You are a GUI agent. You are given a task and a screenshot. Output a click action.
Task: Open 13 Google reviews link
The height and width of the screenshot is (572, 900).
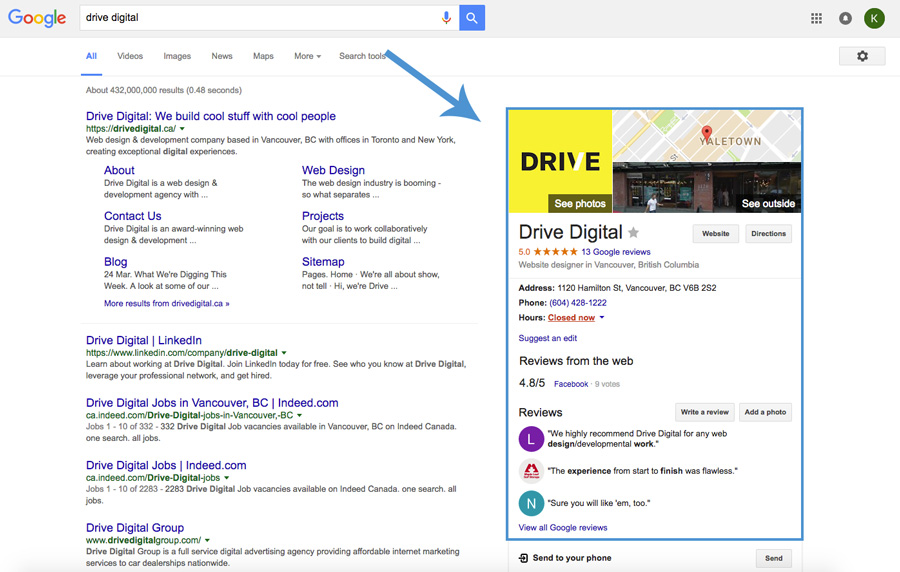tap(615, 252)
